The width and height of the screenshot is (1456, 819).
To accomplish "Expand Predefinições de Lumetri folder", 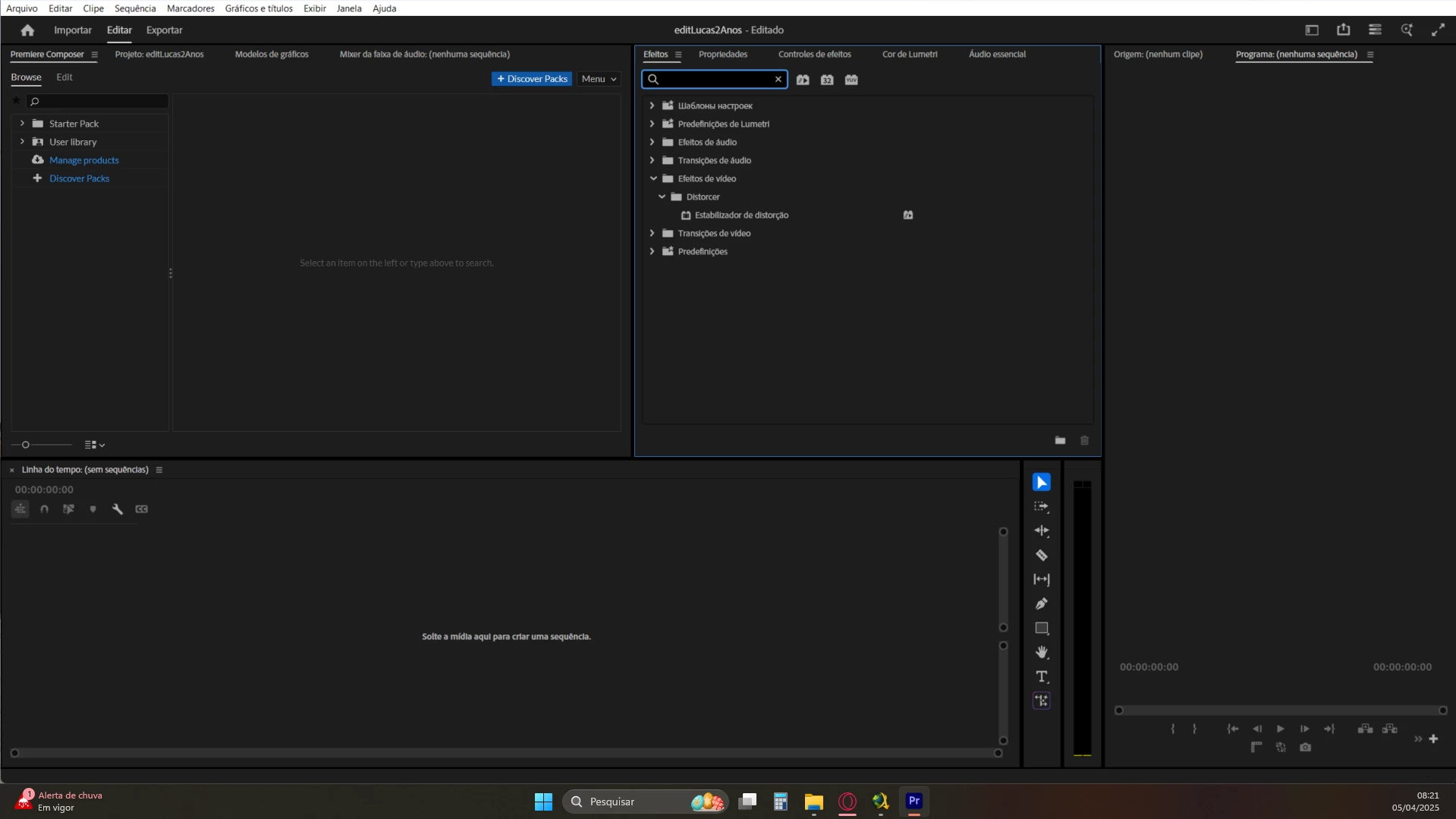I will (x=652, y=124).
